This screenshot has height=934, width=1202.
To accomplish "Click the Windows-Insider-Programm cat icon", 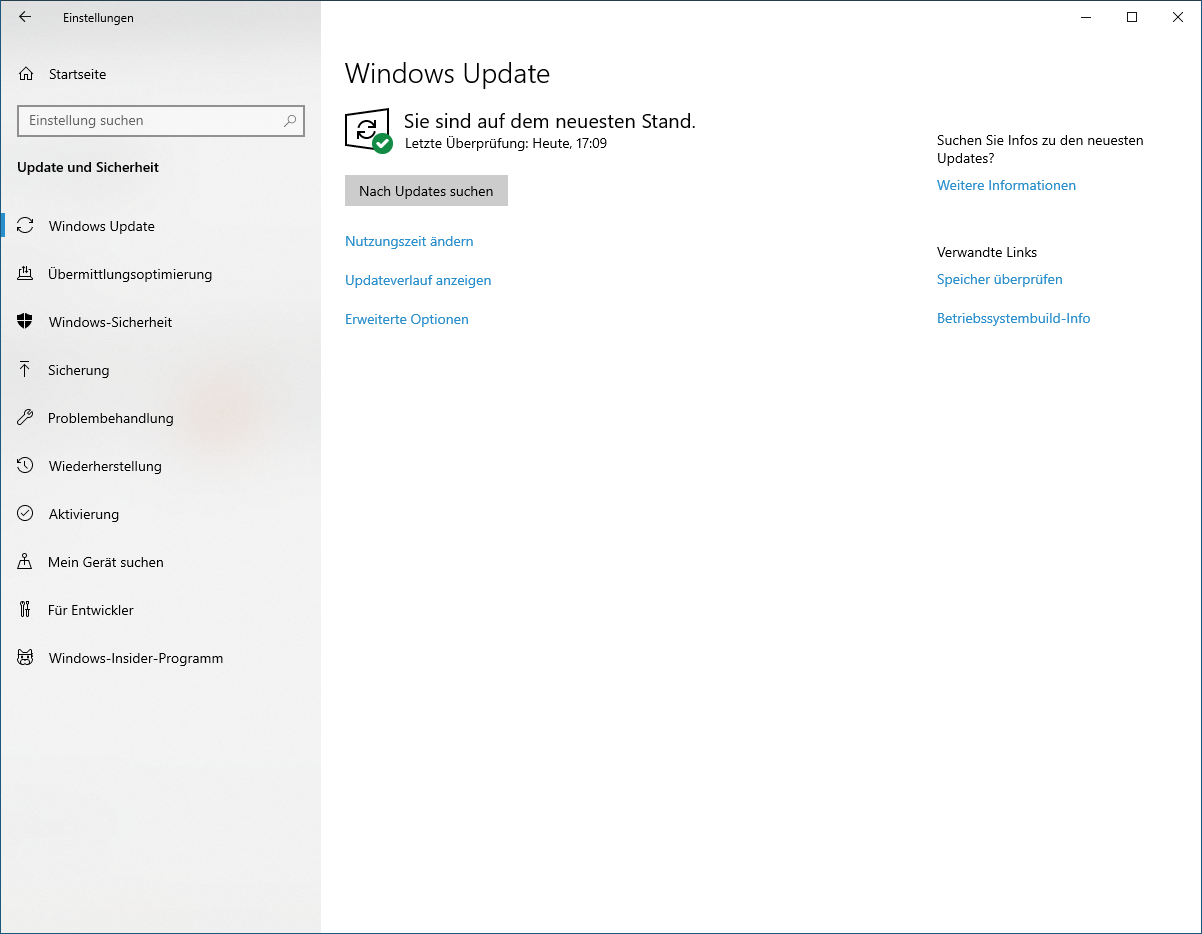I will coord(26,658).
